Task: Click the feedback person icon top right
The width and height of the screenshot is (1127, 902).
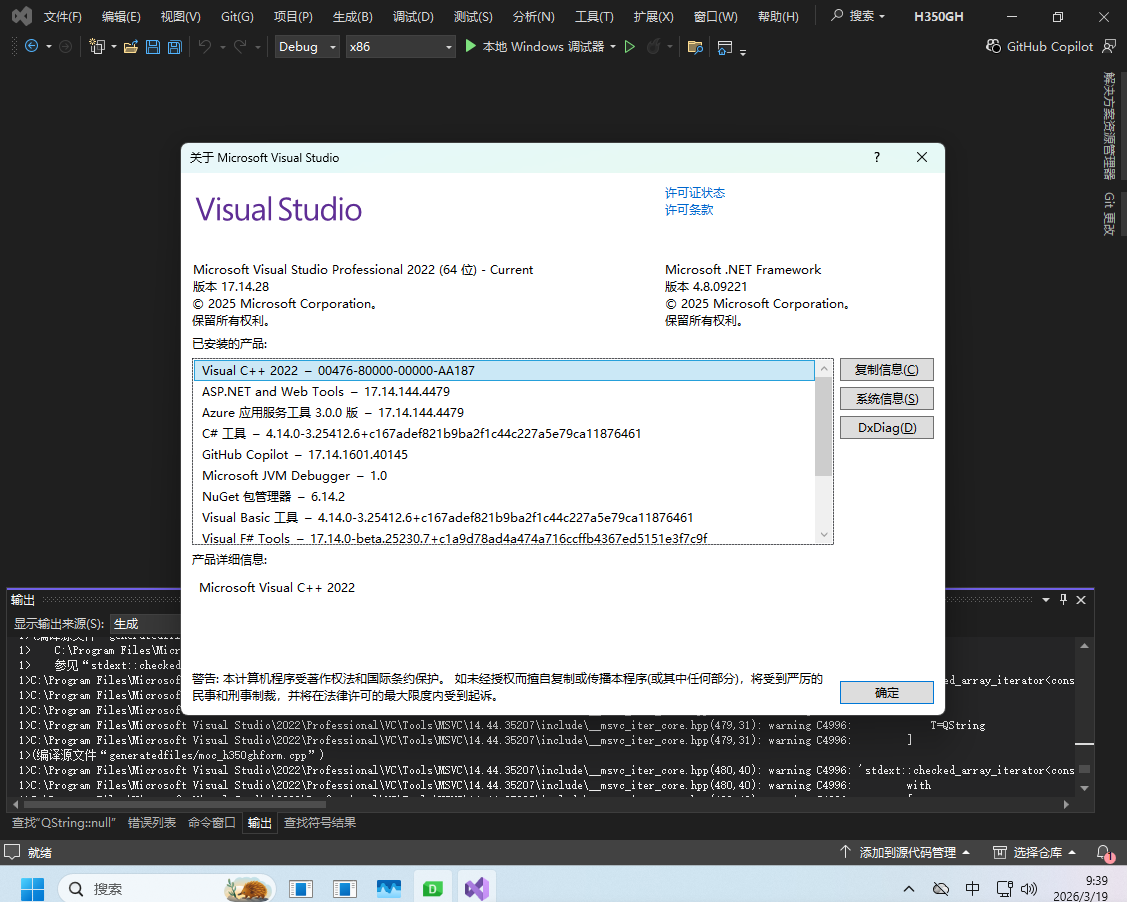Action: pyautogui.click(x=1110, y=46)
